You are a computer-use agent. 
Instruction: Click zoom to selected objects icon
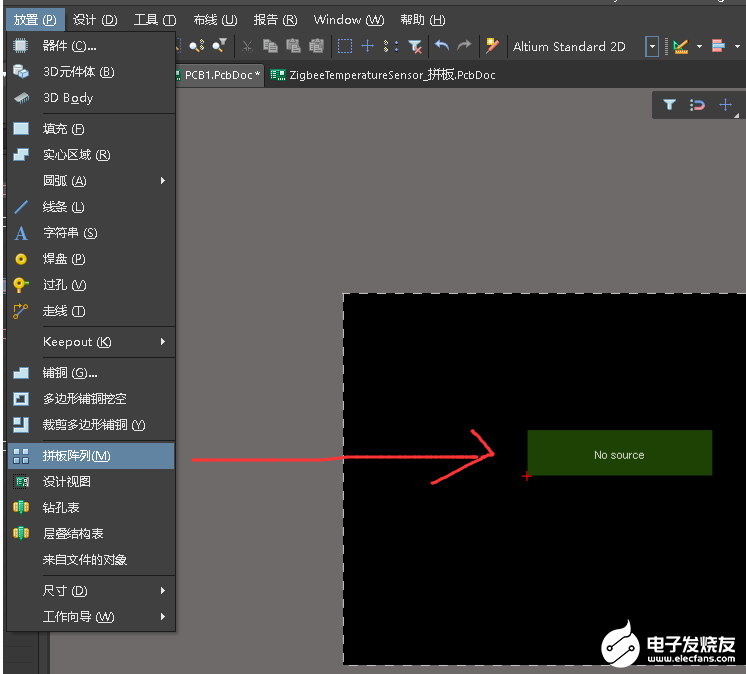click(x=196, y=46)
